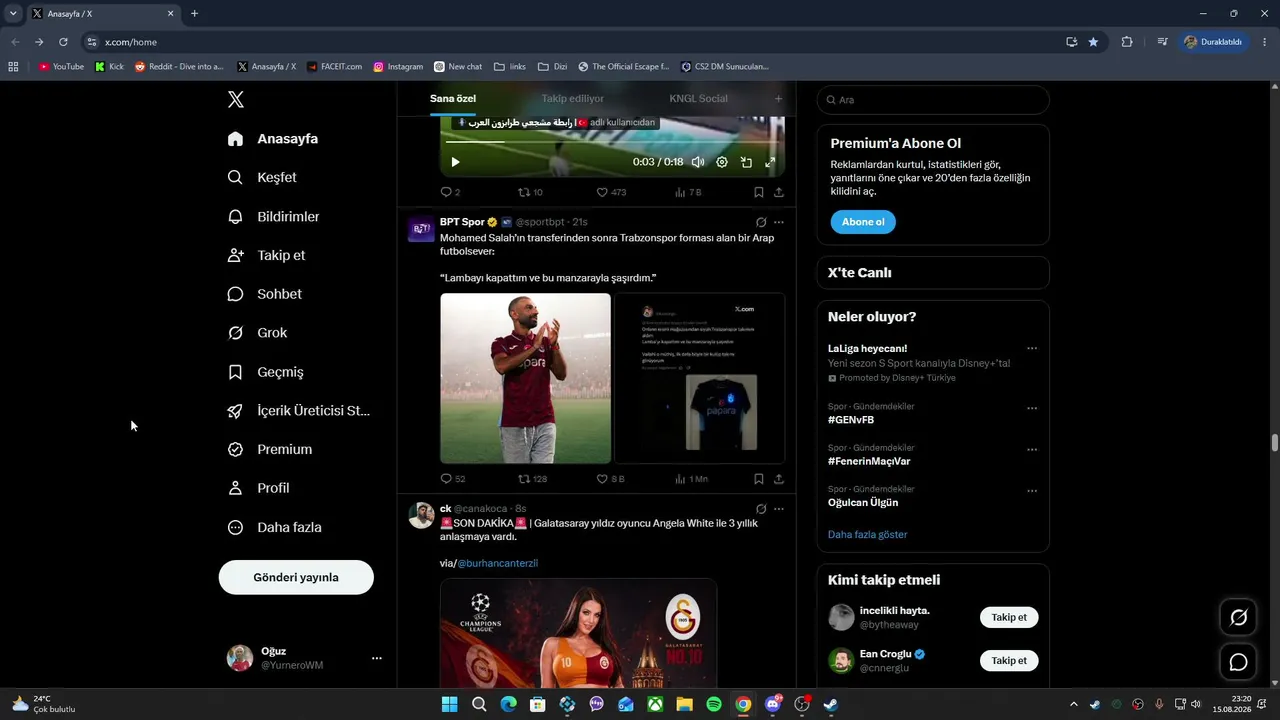Enter fullscreen on the video player

coord(770,162)
